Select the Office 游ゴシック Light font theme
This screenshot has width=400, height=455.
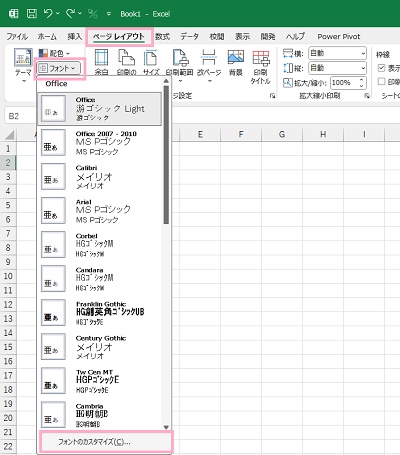point(100,109)
